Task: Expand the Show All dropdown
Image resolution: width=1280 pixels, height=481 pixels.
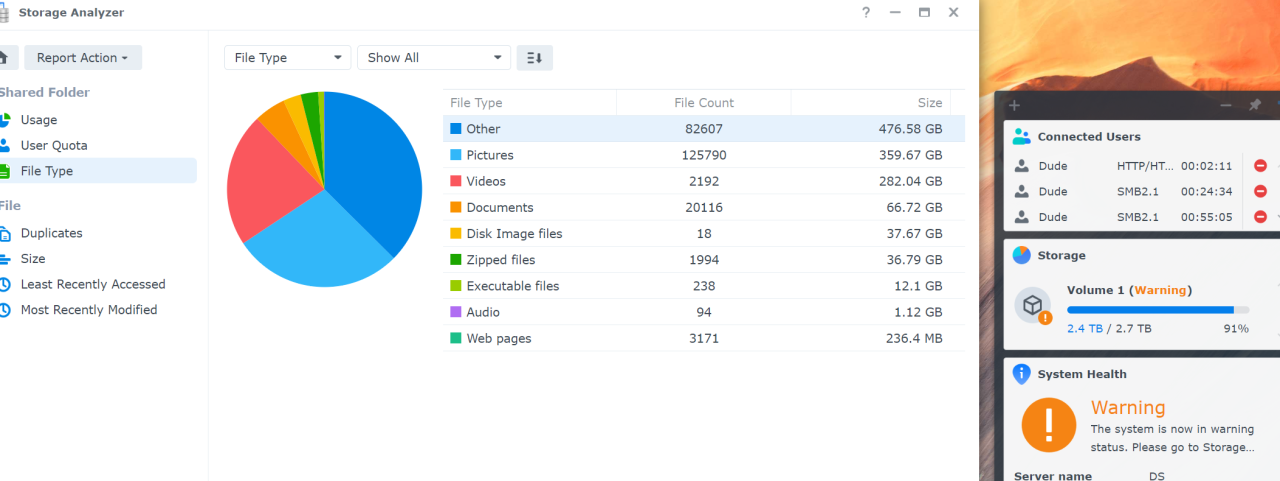Action: (x=434, y=58)
